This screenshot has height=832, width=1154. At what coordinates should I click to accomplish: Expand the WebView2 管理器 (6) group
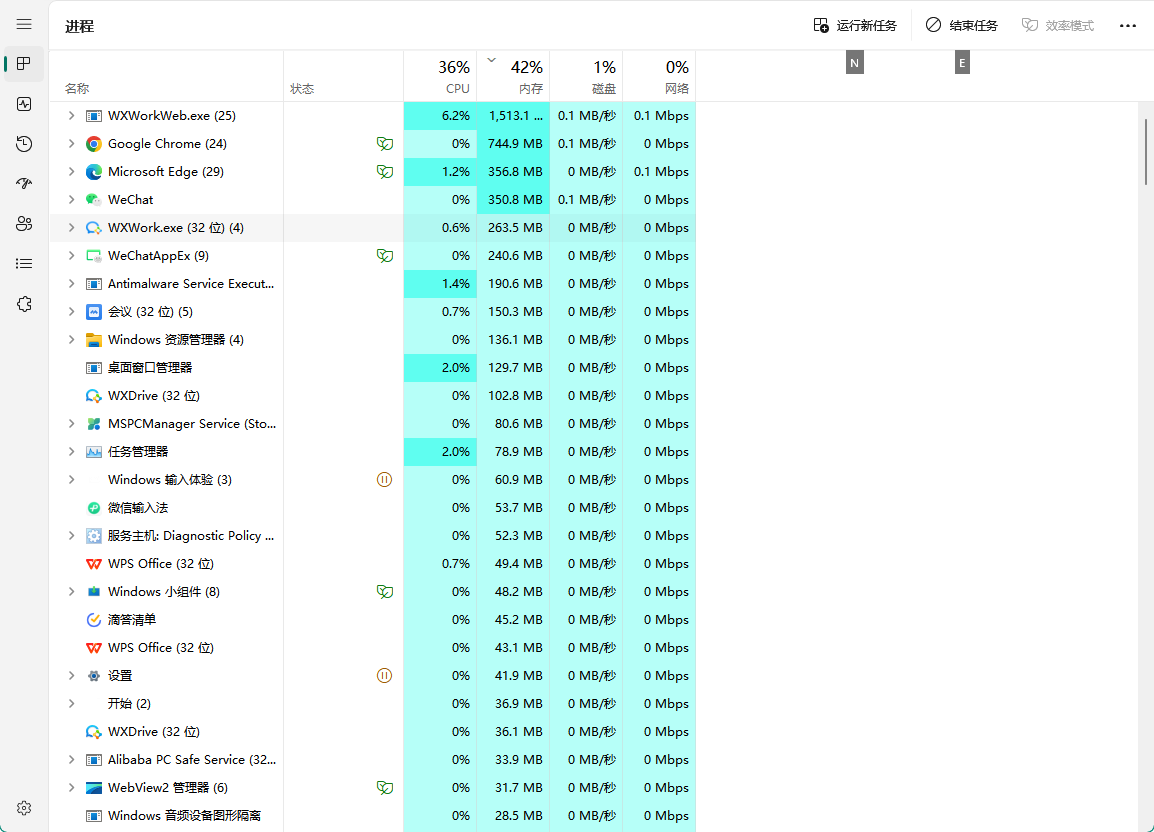click(71, 787)
